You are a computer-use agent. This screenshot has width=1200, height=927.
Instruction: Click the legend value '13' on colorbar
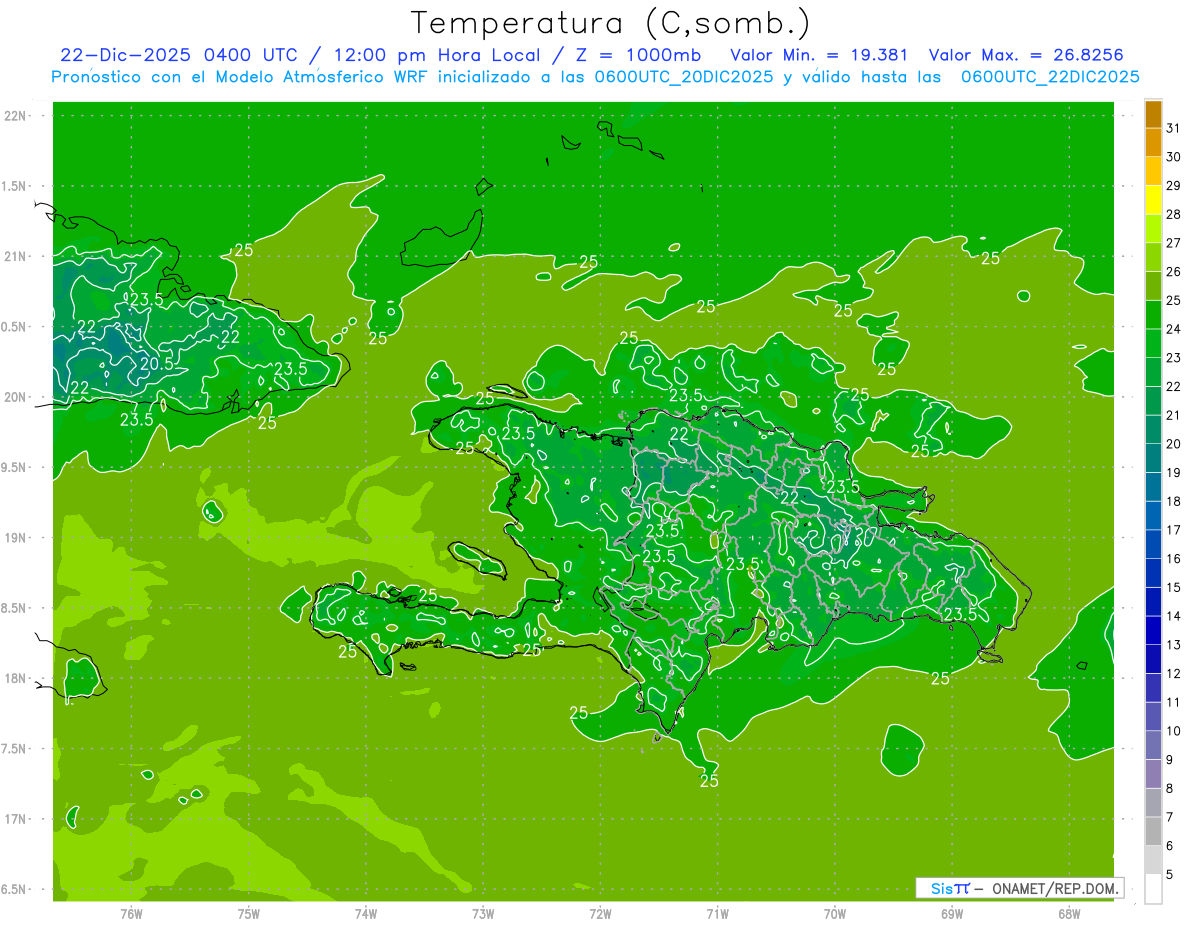click(x=1173, y=645)
